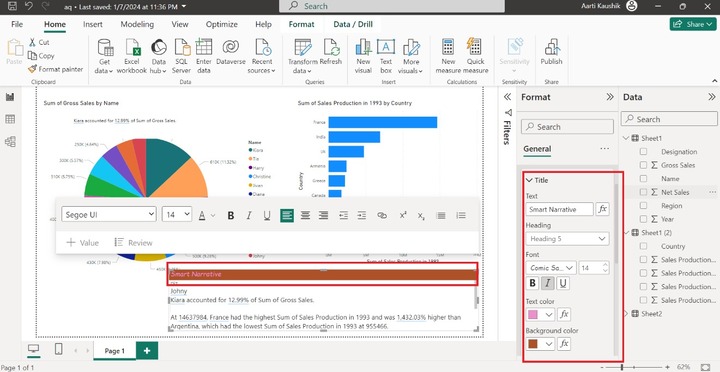This screenshot has width=720, height=372.
Task: Activate Format painter
Action: click(56, 69)
